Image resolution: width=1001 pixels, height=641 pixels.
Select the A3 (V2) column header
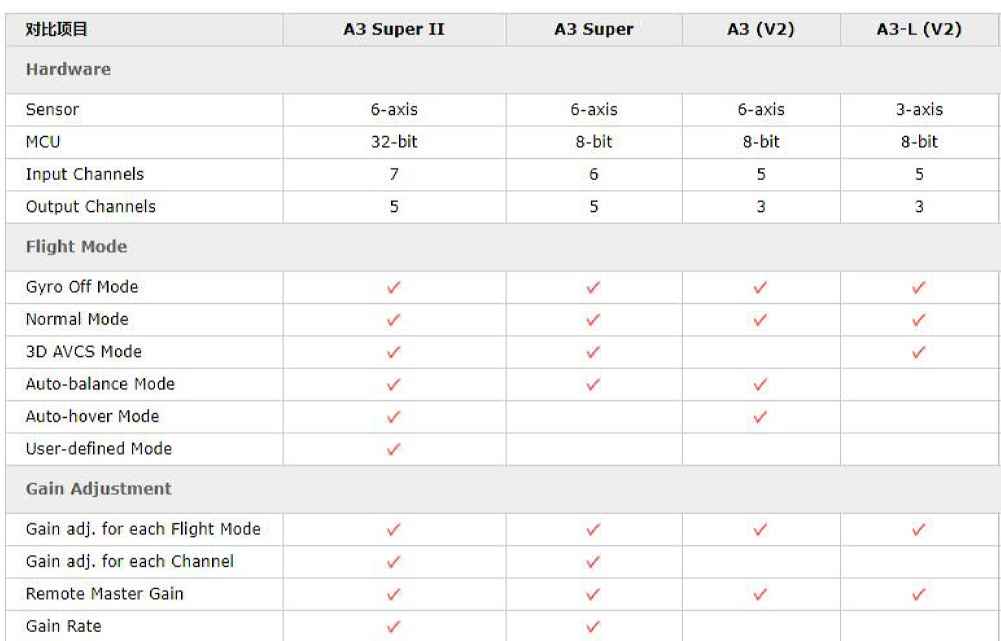pos(760,30)
